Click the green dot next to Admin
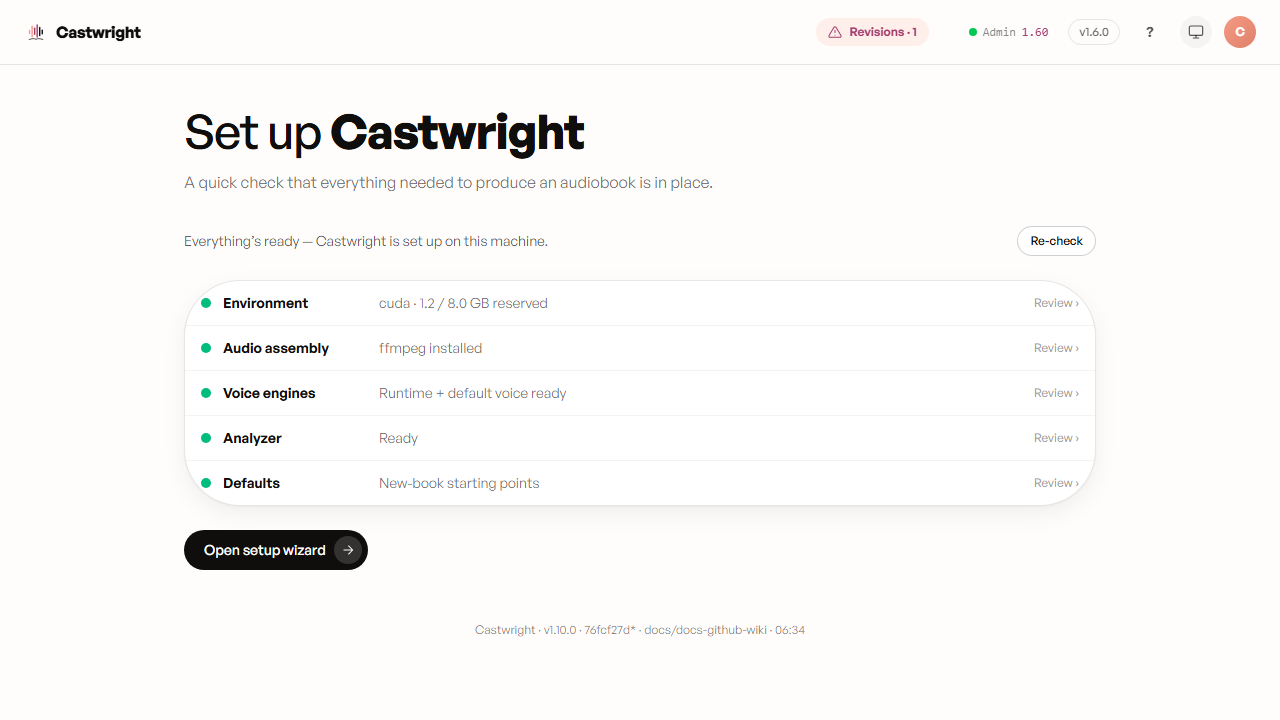The width and height of the screenshot is (1280, 720). 973,32
